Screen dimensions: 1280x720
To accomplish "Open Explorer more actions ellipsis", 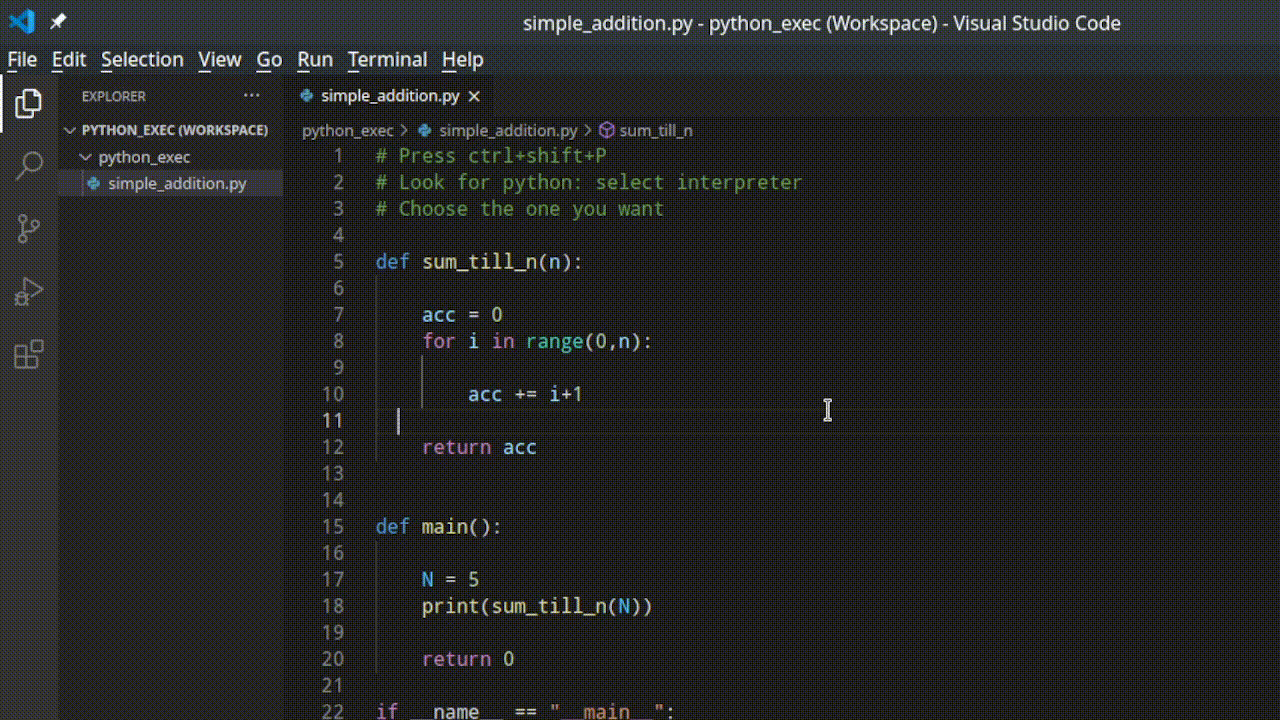I will (x=251, y=96).
